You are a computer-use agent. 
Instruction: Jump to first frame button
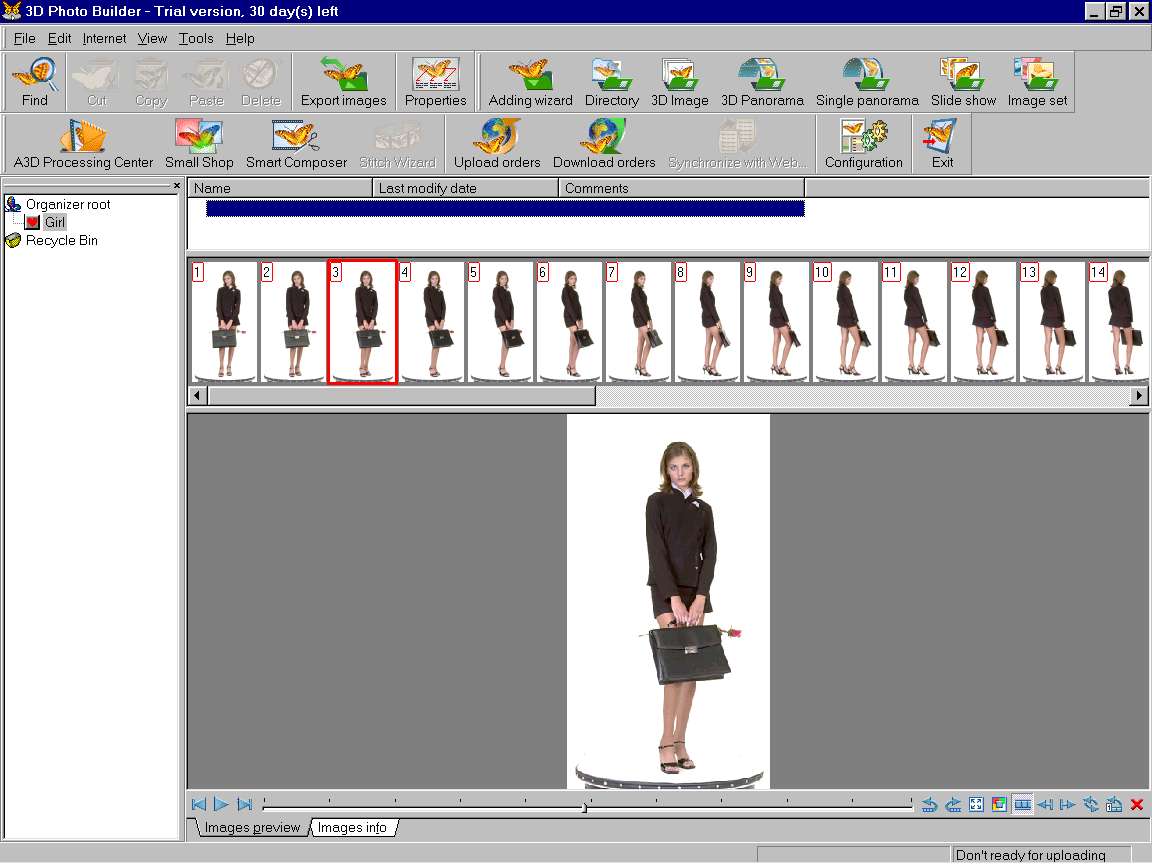tap(198, 804)
